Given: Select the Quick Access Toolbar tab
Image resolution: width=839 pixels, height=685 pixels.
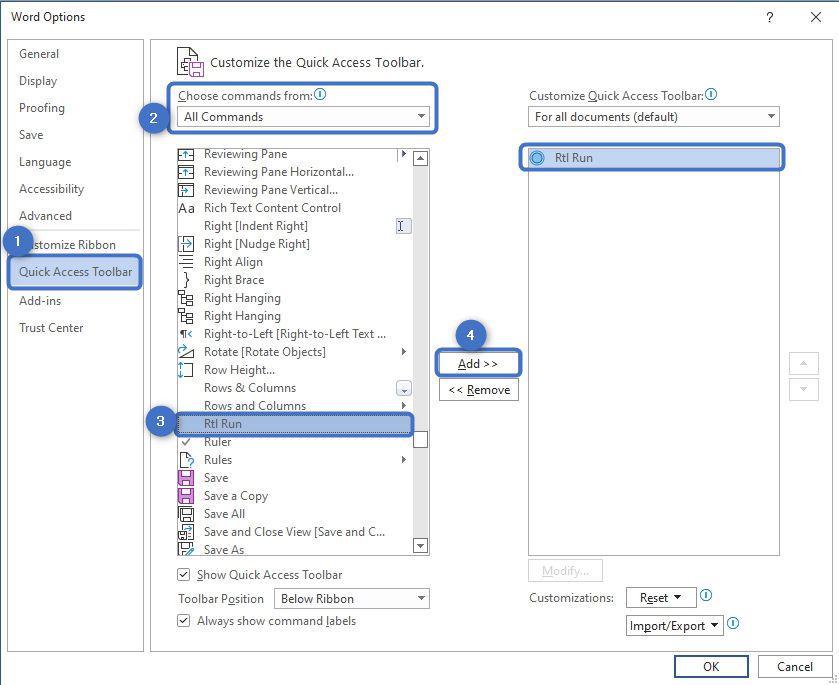Looking at the screenshot, I should pos(75,272).
